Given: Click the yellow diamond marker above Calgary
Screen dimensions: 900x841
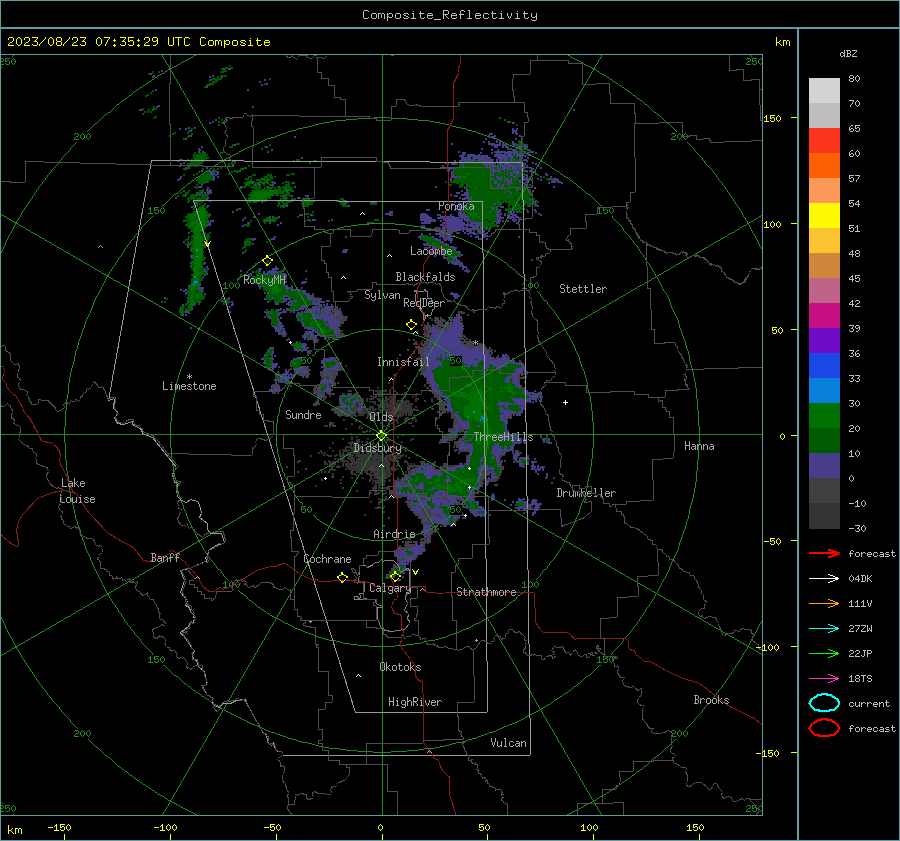Looking at the screenshot, I should click(x=395, y=576).
